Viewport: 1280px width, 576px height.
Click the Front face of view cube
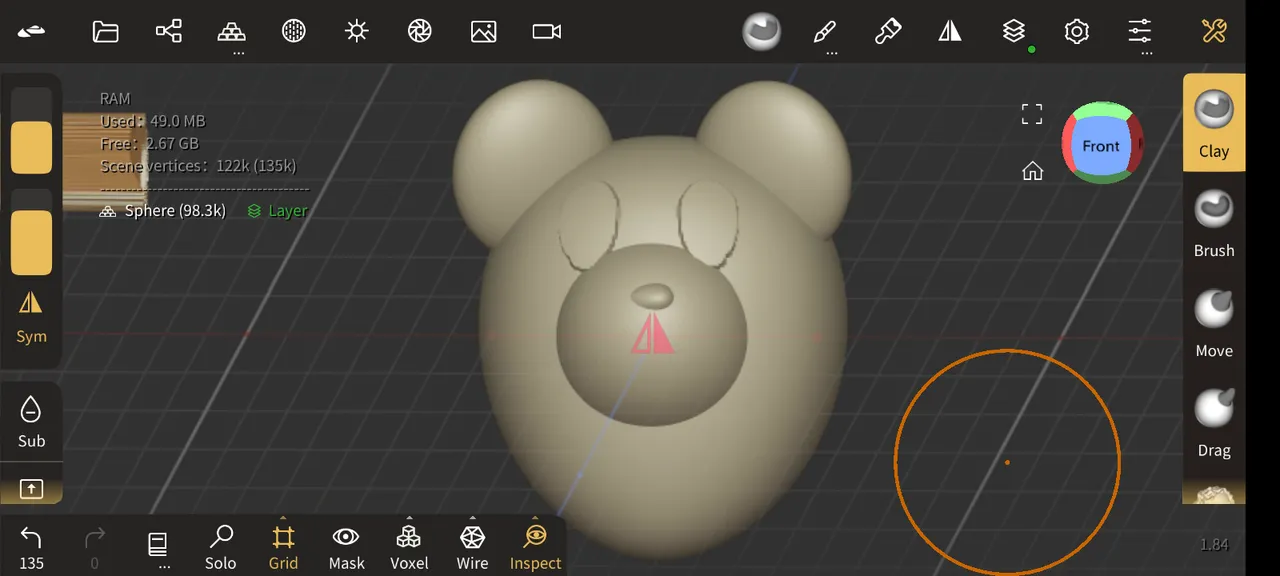click(1101, 146)
